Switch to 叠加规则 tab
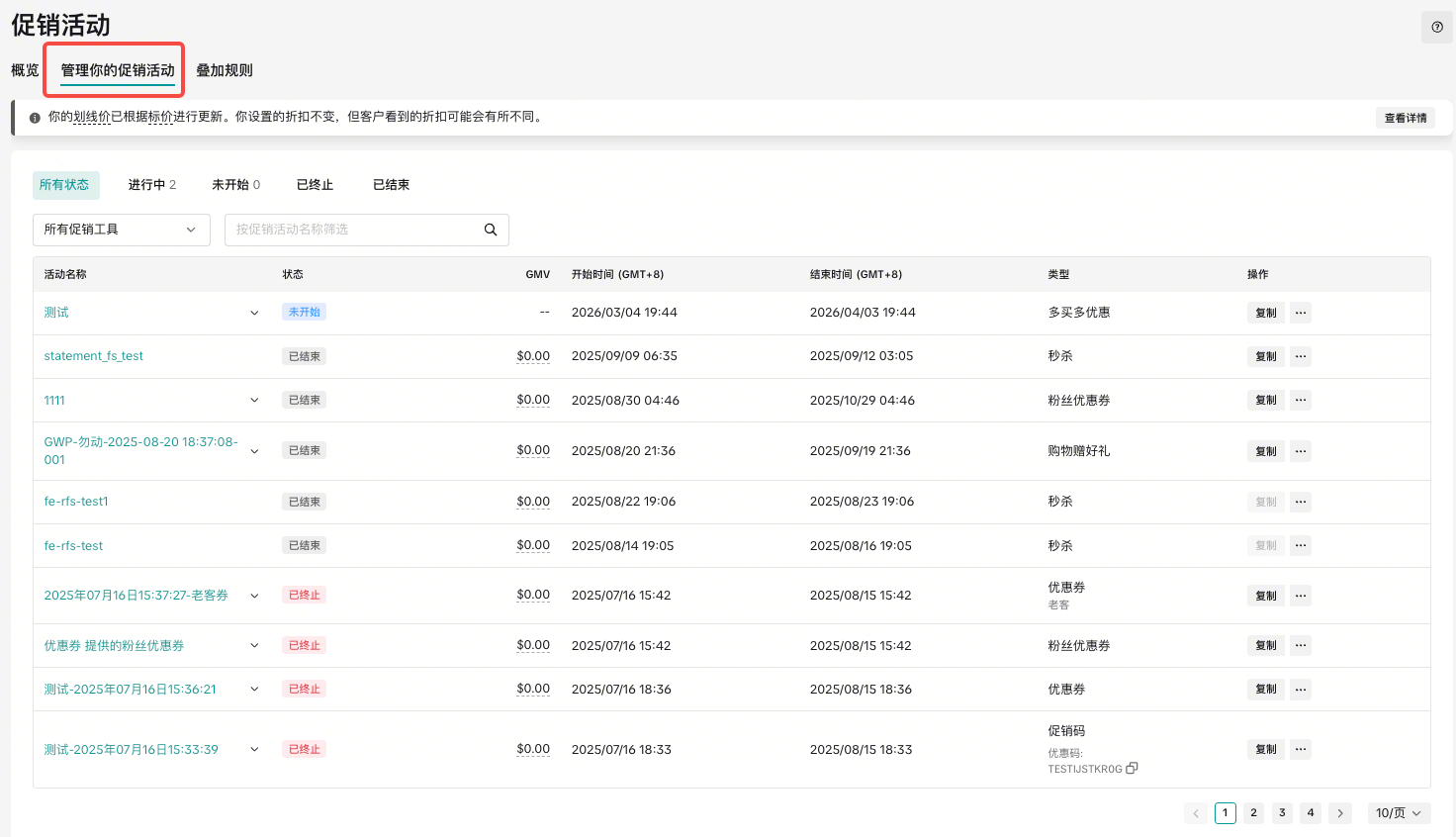Viewport: 1456px width, 837px height. [225, 70]
